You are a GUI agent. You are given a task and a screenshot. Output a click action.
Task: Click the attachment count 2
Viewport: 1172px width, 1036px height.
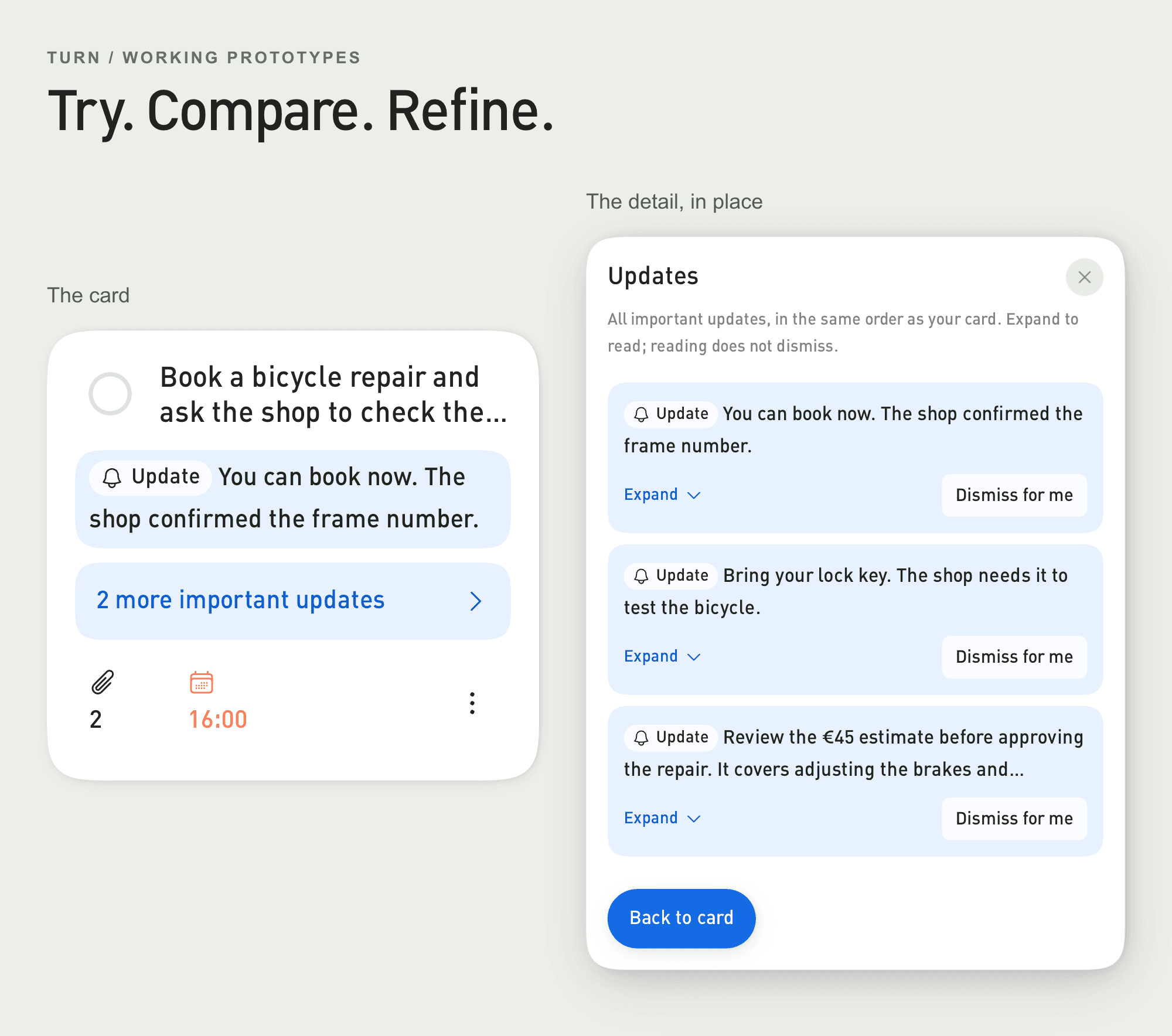(x=96, y=720)
